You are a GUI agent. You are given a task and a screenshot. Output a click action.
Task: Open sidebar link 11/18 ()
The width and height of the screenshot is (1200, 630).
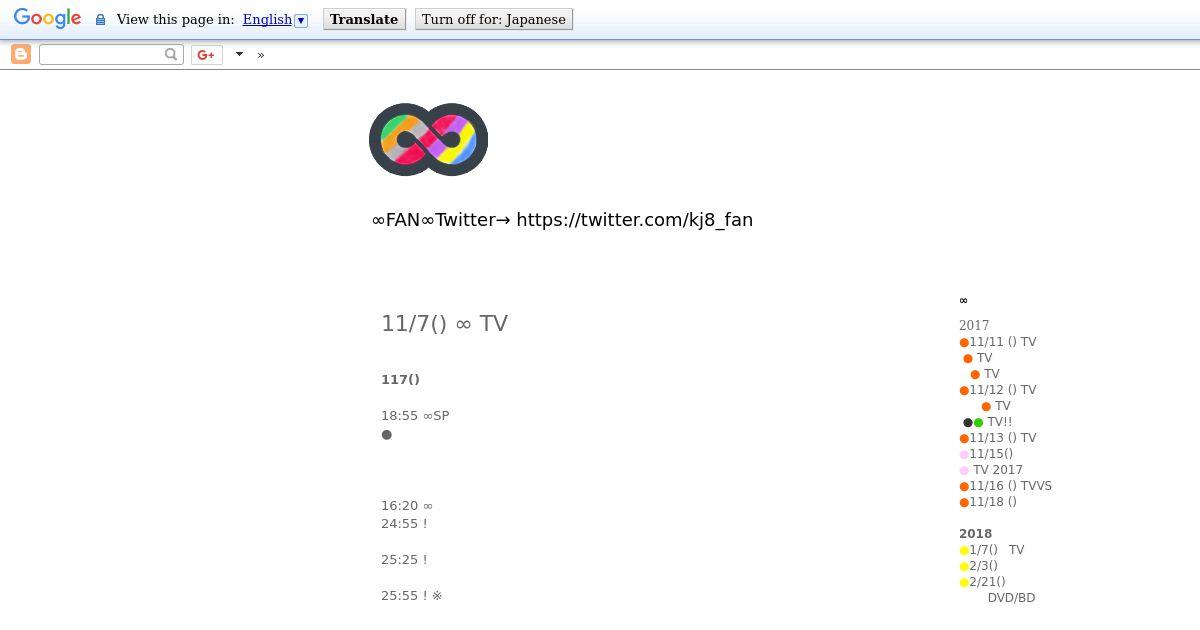tap(993, 502)
